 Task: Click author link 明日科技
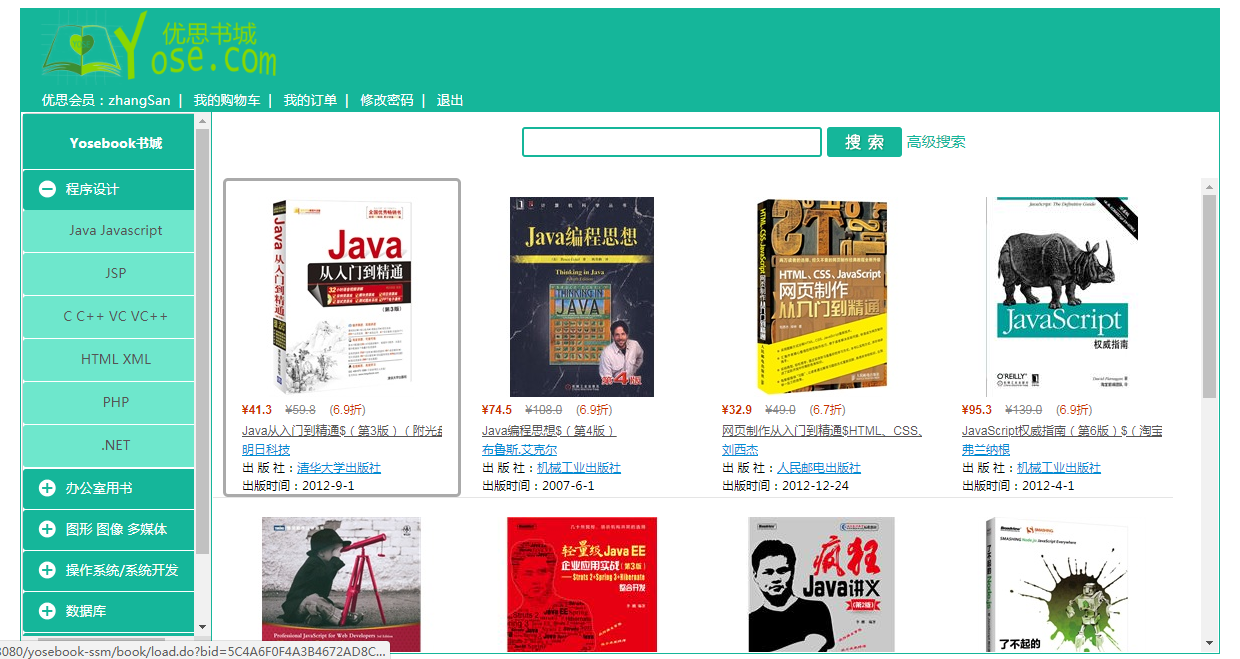click(267, 450)
